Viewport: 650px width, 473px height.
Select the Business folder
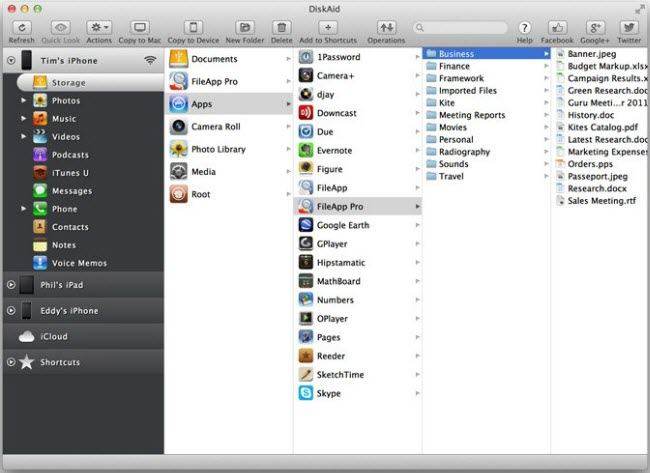pyautogui.click(x=487, y=53)
